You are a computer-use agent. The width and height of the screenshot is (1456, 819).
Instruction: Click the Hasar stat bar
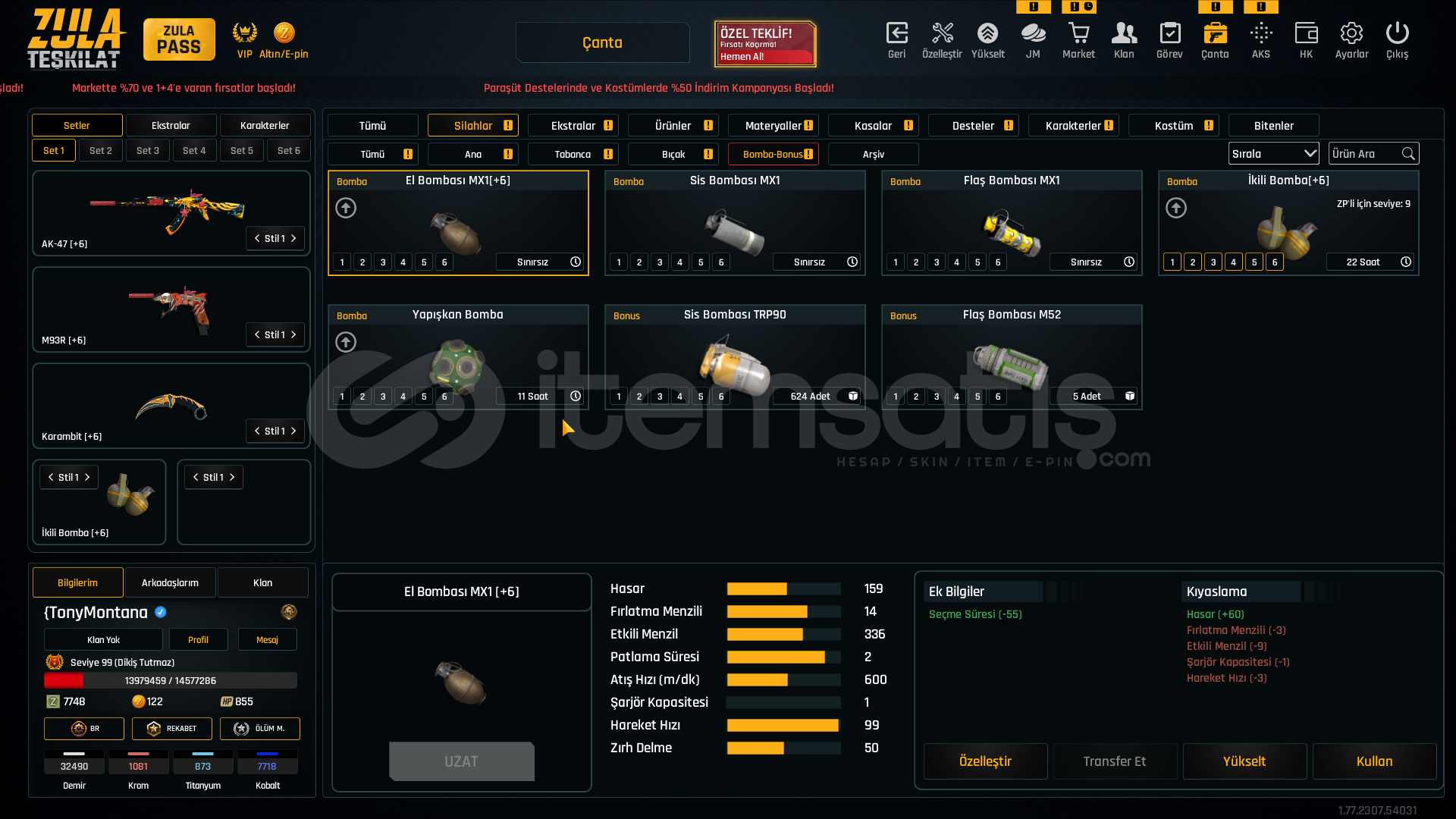[783, 588]
